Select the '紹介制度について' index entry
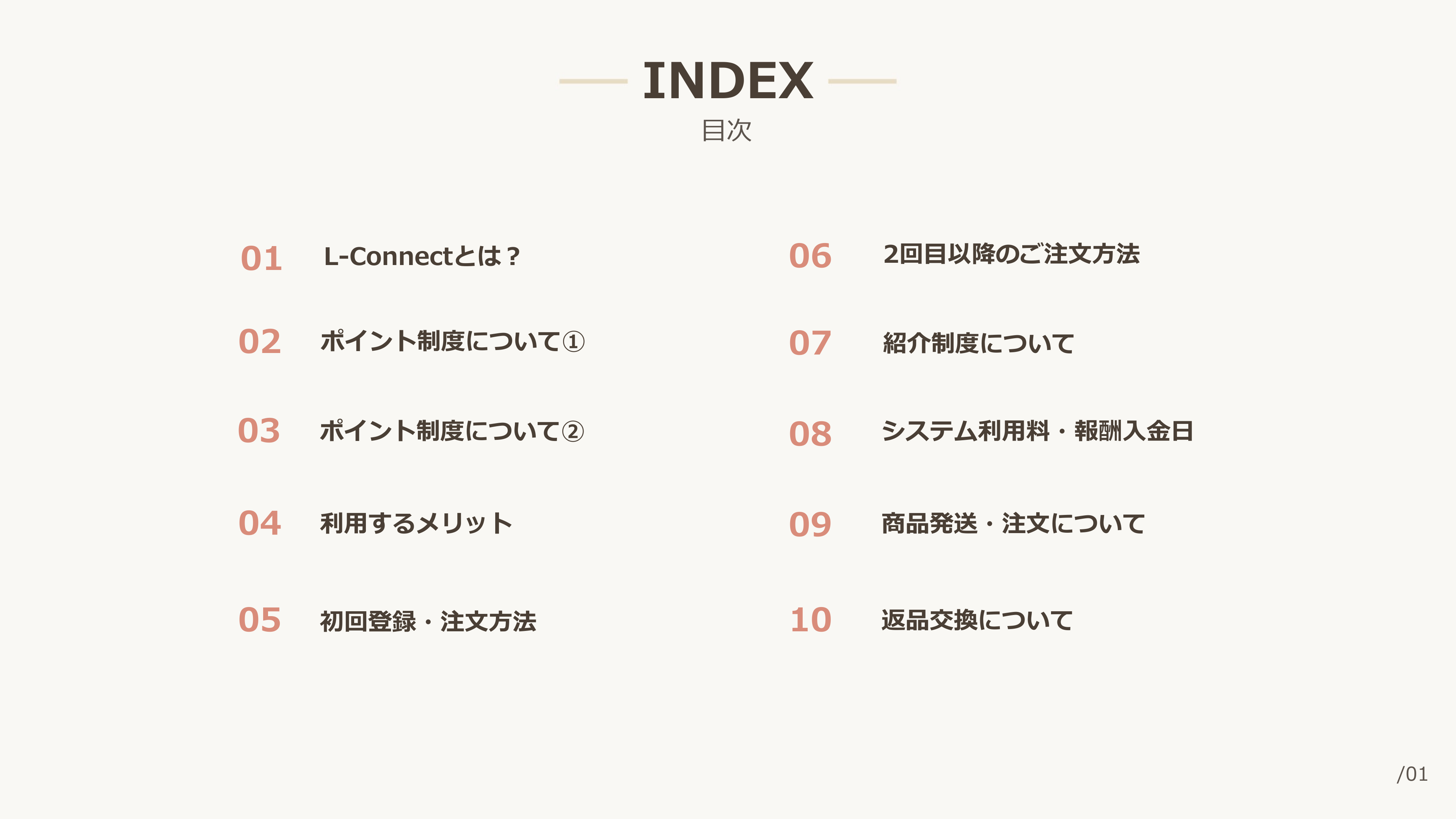Image resolution: width=1456 pixels, height=819 pixels. 978,344
